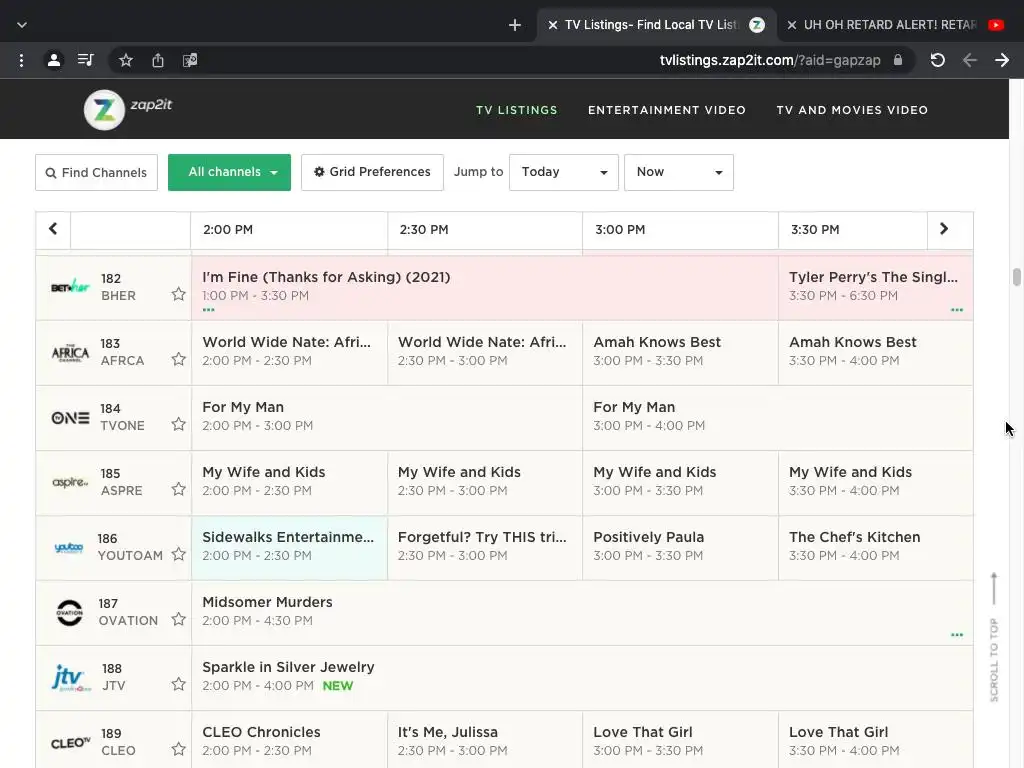Click the site lock icon
1024x768 pixels.
(898, 60)
